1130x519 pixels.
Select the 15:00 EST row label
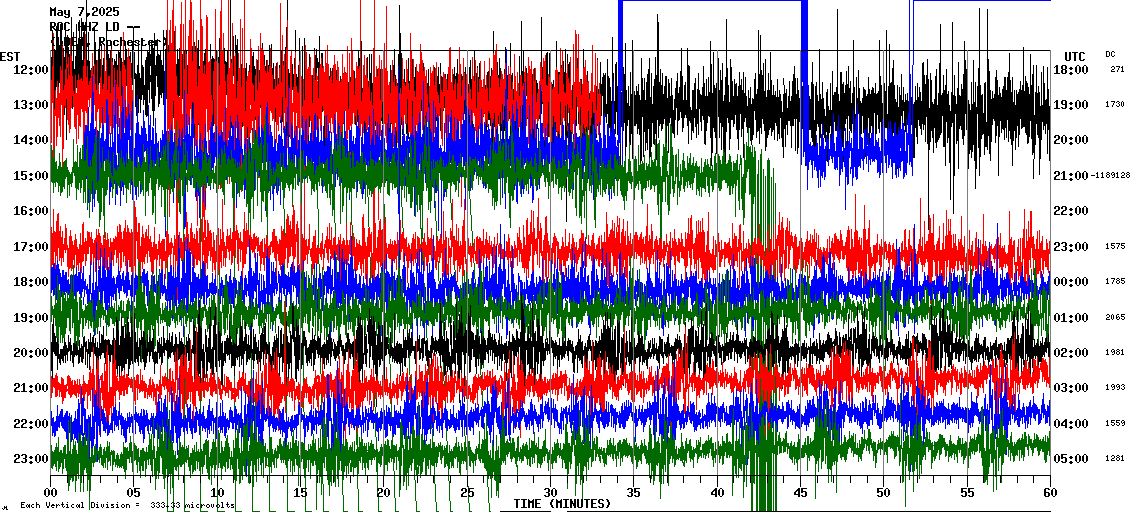pyautogui.click(x=30, y=176)
